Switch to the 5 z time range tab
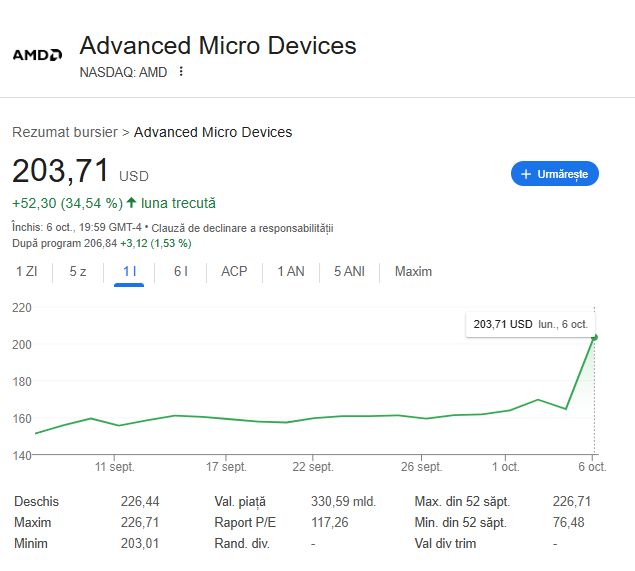635x571 pixels. point(78,271)
